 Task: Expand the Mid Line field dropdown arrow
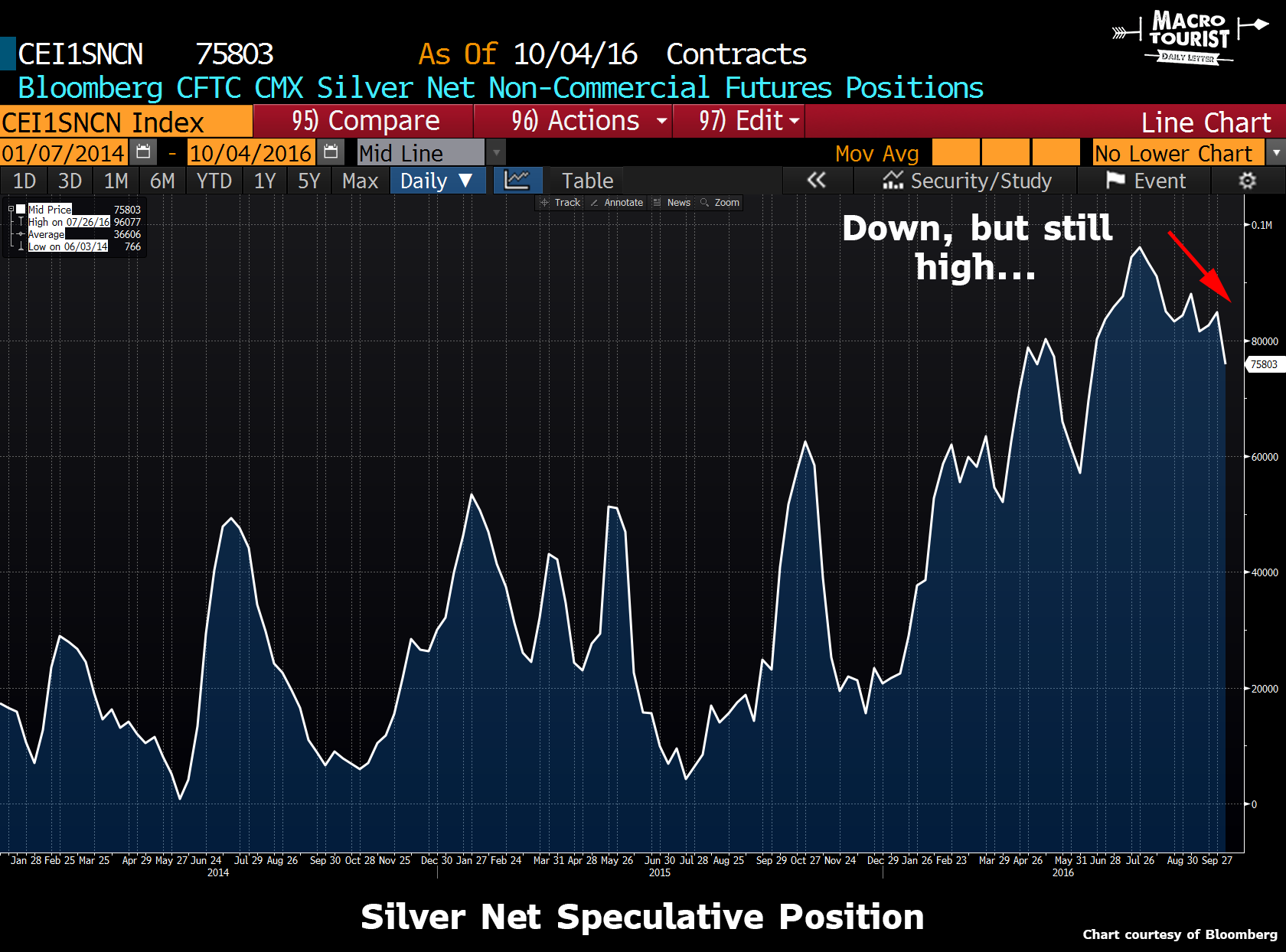[x=496, y=152]
